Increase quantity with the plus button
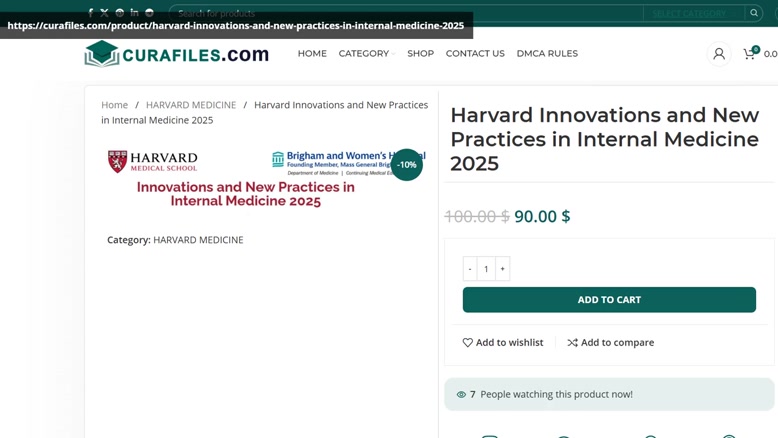The width and height of the screenshot is (778, 438). click(x=502, y=268)
